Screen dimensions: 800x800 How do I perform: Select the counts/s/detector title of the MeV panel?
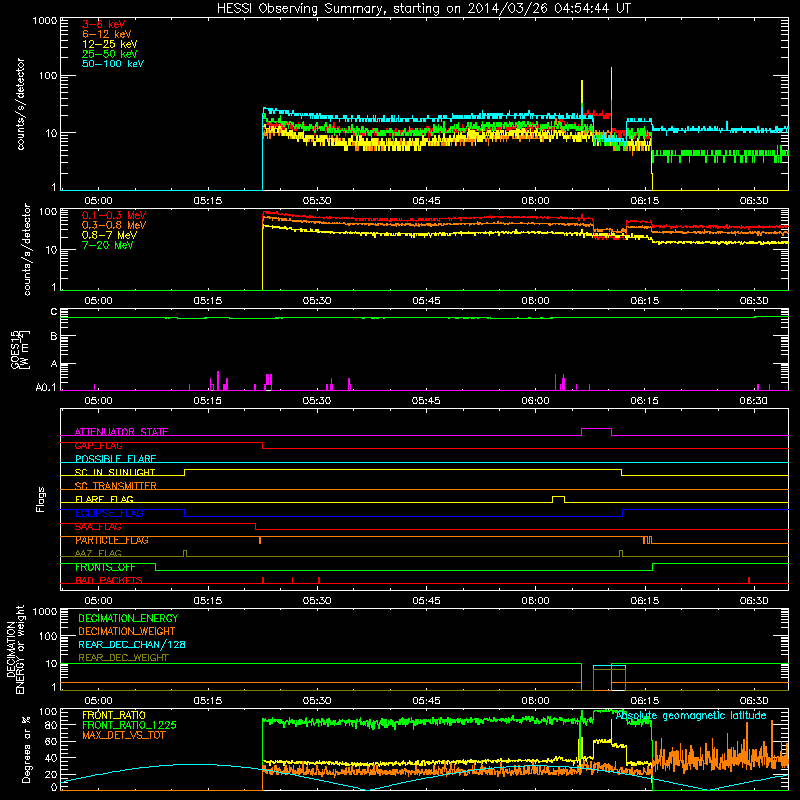click(27, 249)
